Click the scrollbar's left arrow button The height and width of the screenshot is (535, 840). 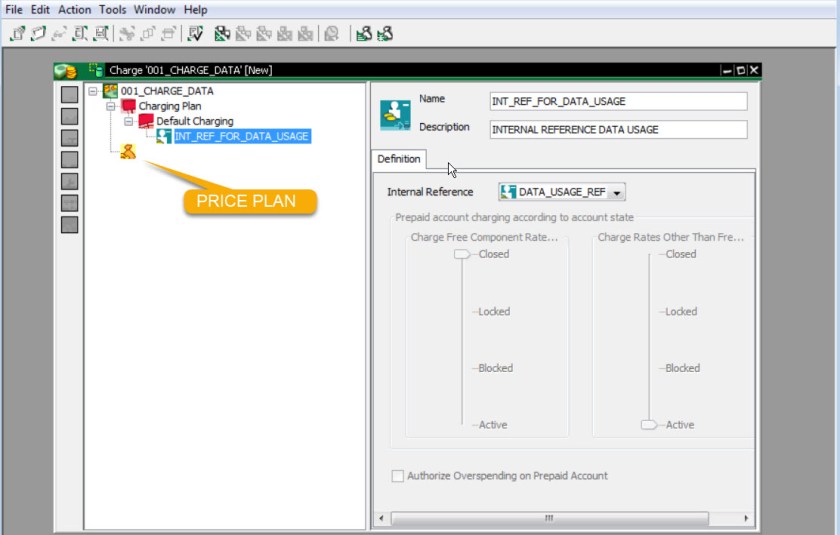coord(381,518)
